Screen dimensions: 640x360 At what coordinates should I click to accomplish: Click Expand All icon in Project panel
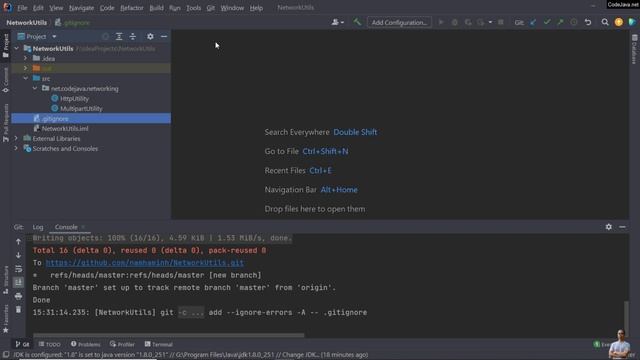click(x=119, y=37)
